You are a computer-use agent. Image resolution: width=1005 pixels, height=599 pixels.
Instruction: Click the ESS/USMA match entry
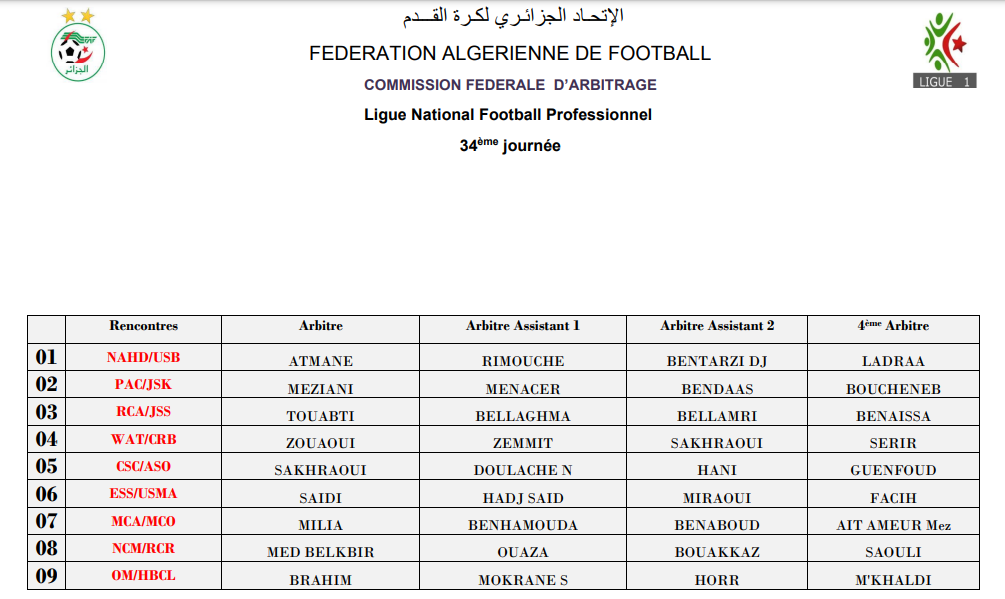[x=144, y=493]
